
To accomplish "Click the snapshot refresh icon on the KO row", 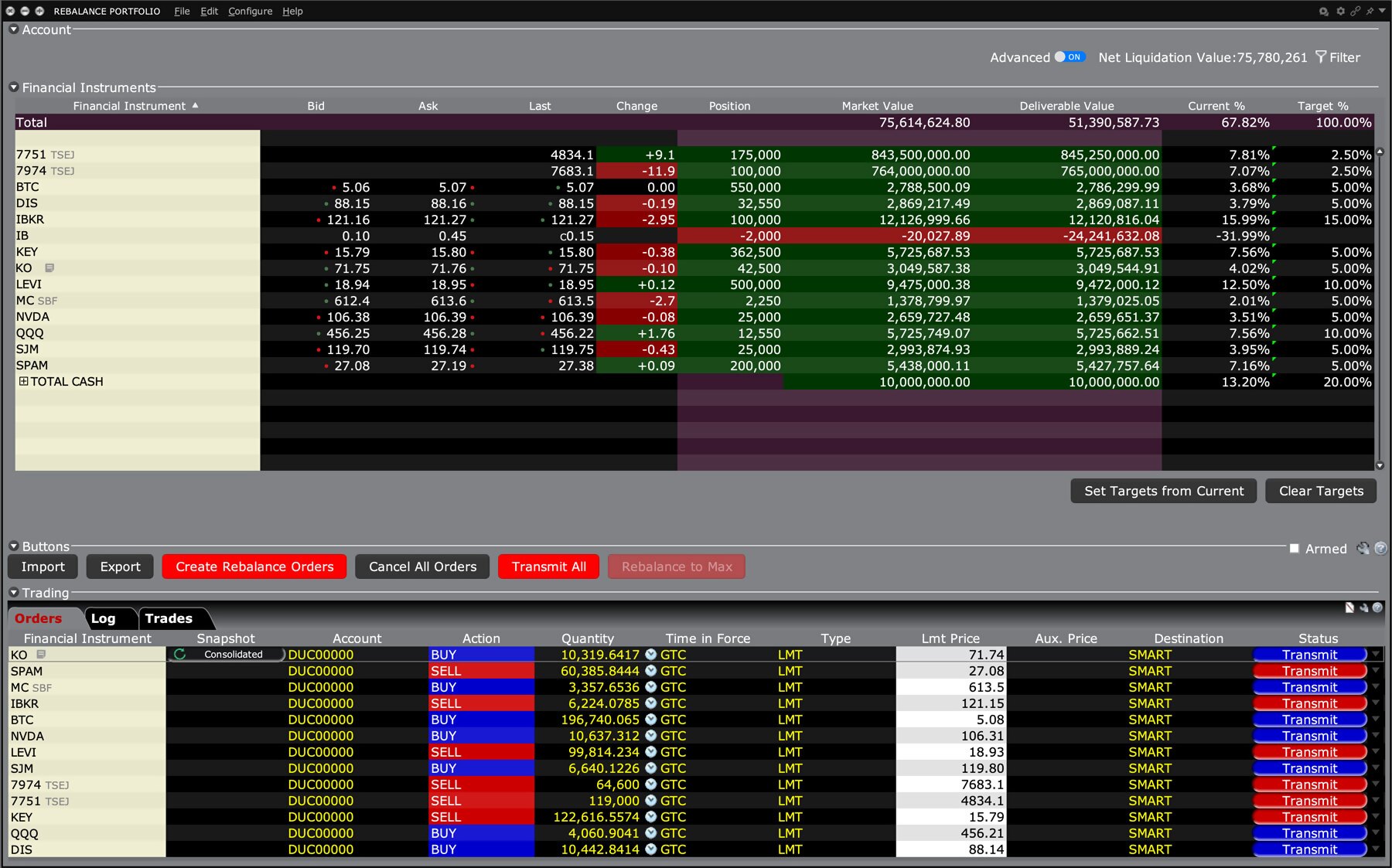I will [179, 654].
